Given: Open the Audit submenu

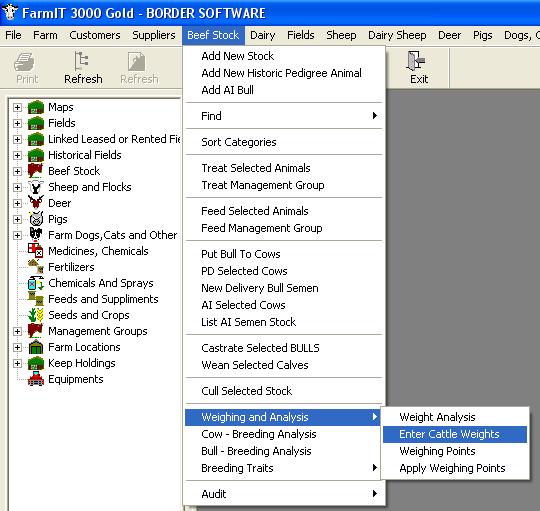Looking at the screenshot, I should point(284,494).
